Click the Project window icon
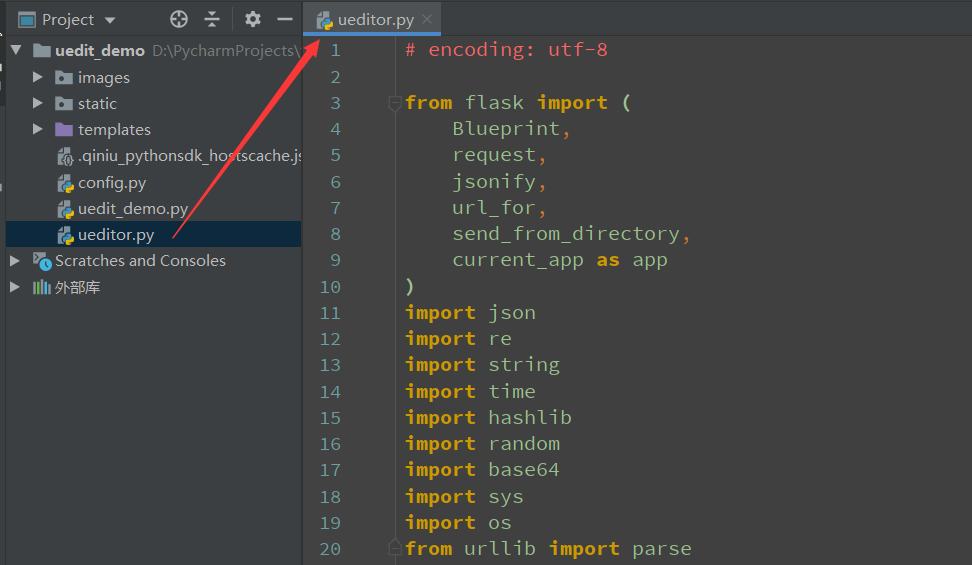Viewport: 972px width, 565px height. pyautogui.click(x=27, y=20)
